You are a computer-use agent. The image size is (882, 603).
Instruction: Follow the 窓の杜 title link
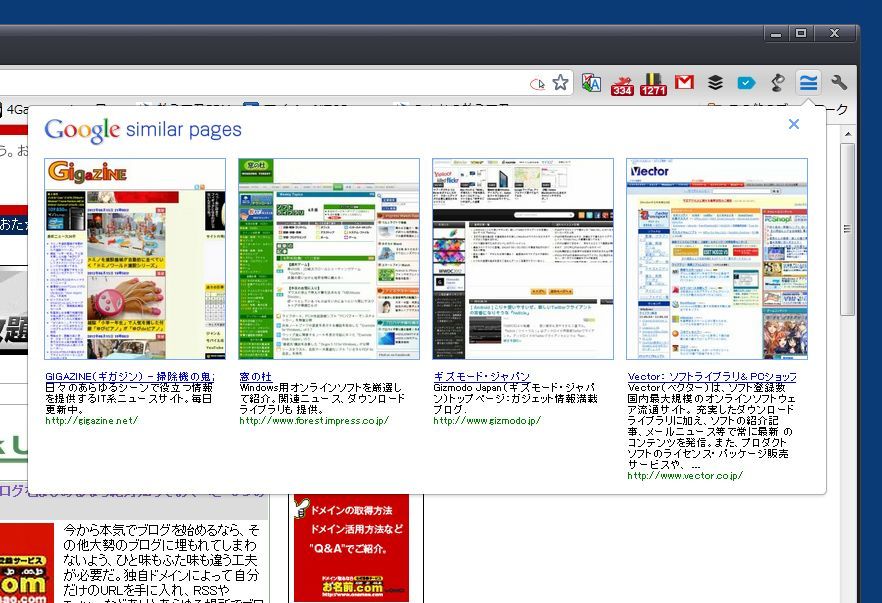point(255,376)
